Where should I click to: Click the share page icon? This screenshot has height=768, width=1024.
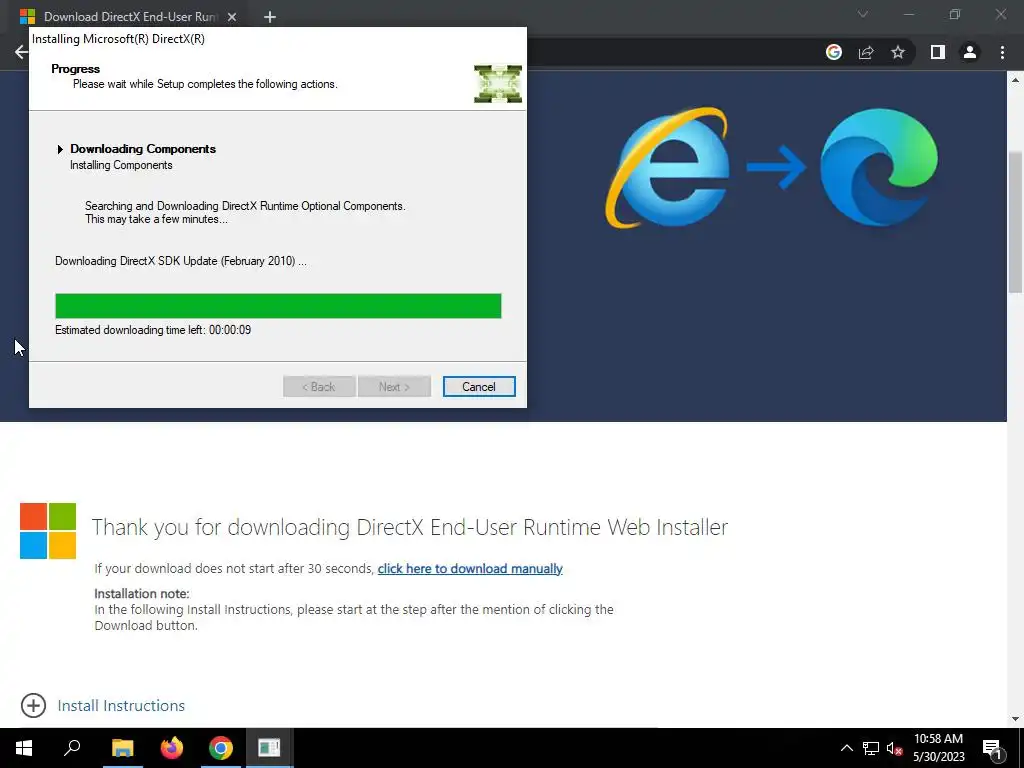(x=866, y=52)
